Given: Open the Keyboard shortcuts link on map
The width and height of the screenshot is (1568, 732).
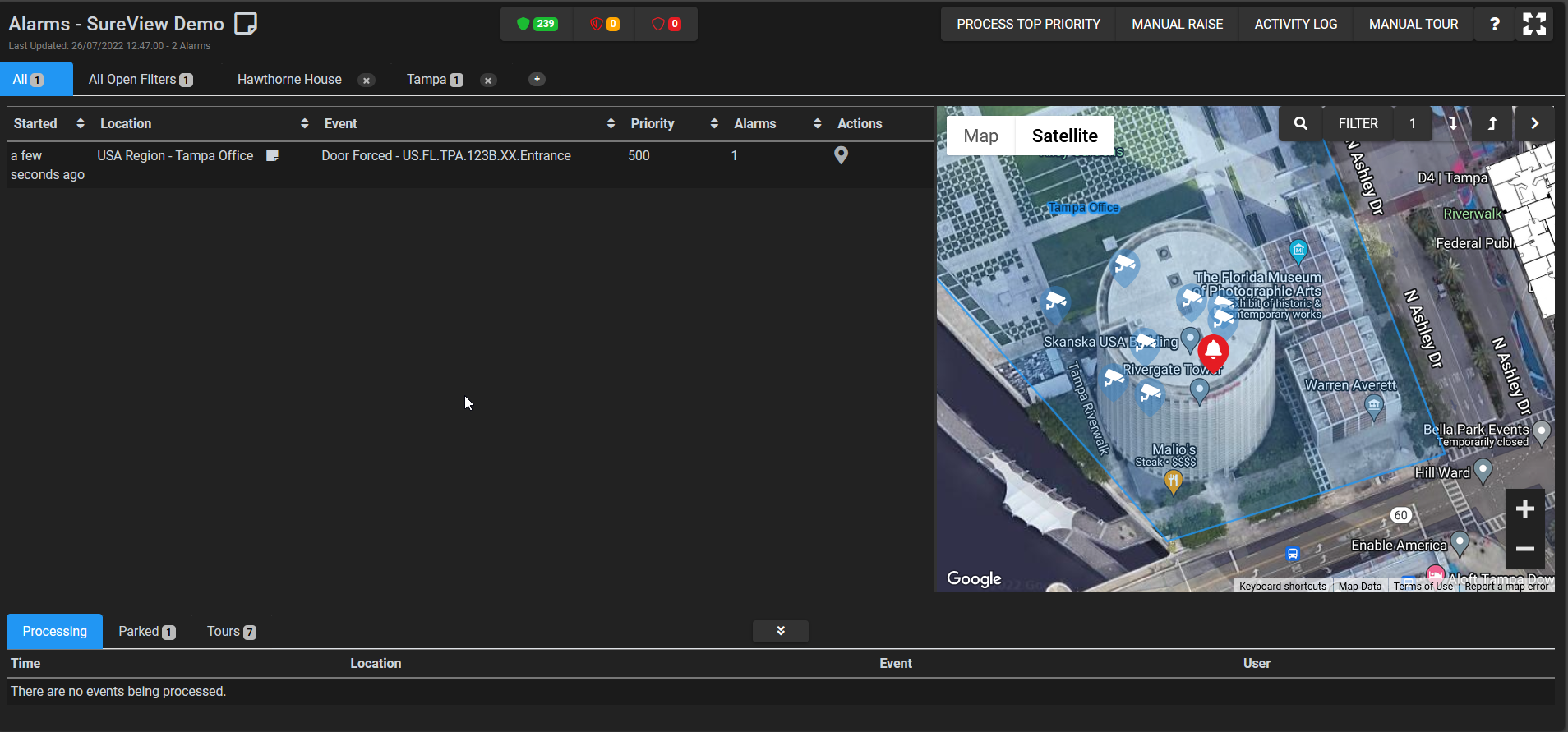Looking at the screenshot, I should [x=1283, y=587].
